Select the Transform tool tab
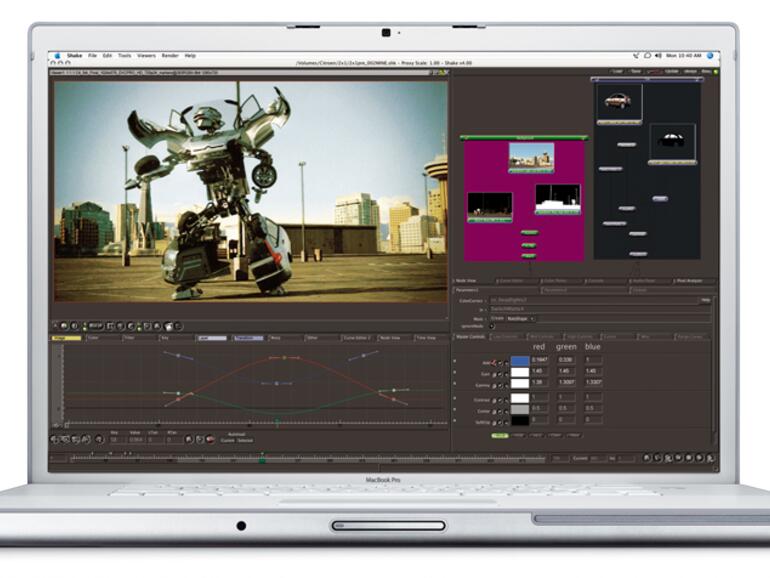Image resolution: width=770 pixels, height=578 pixels. click(x=249, y=338)
